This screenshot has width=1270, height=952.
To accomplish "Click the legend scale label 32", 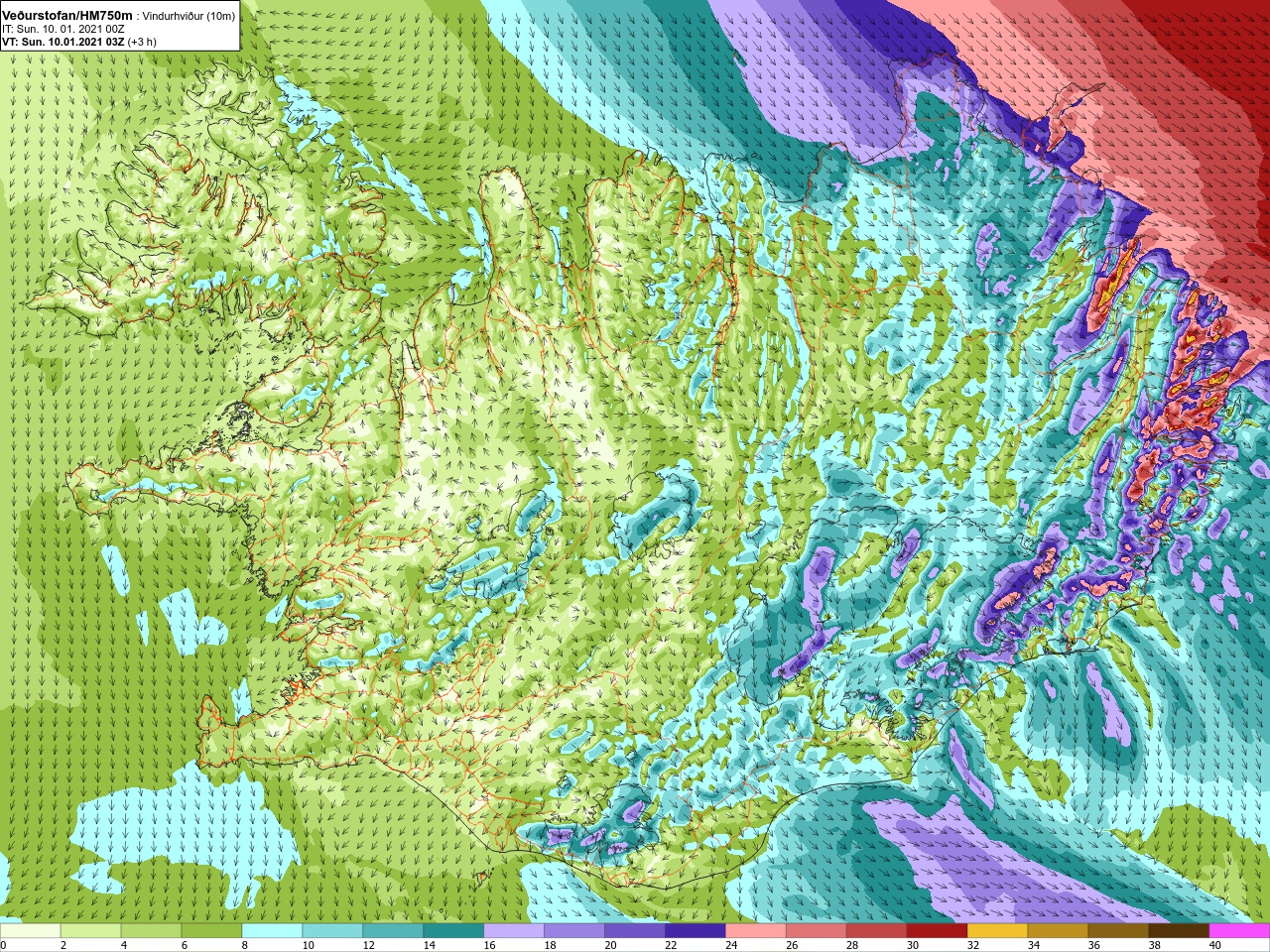I will click(x=973, y=945).
